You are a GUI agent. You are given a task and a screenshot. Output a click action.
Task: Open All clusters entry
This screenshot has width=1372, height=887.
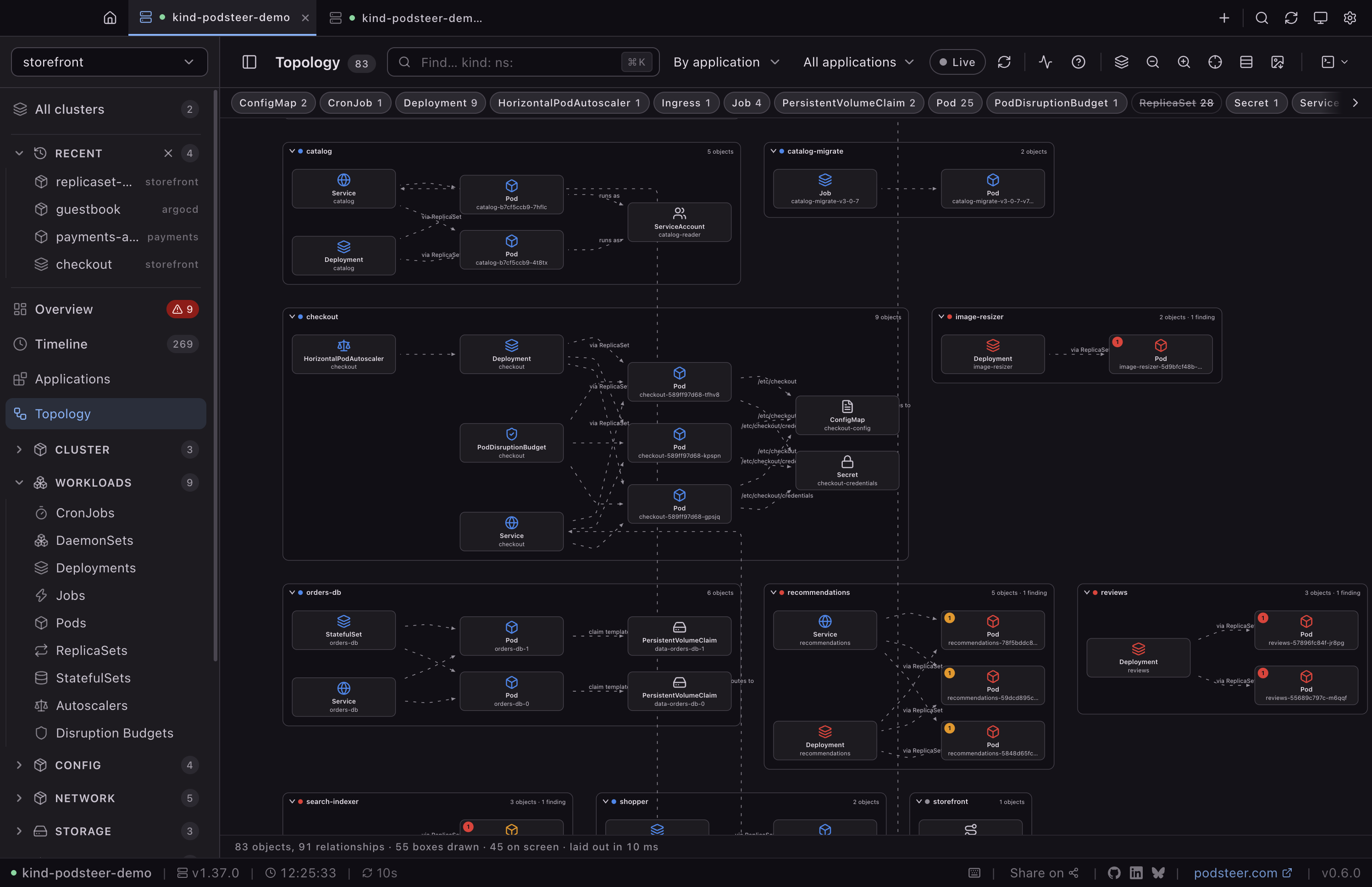coord(106,109)
